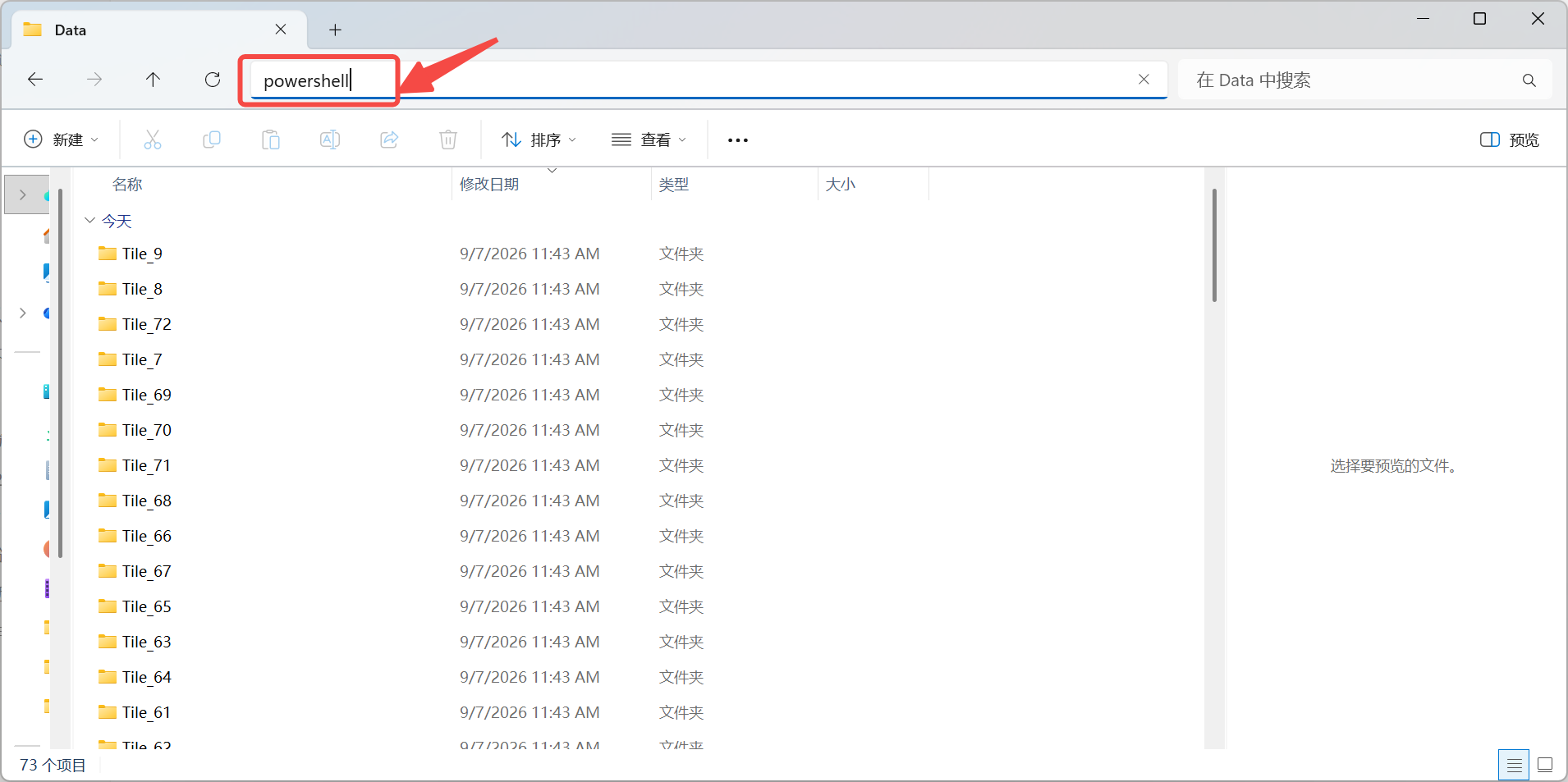Select the Tile_63 folder
The height and width of the screenshot is (782, 1568).
point(147,642)
